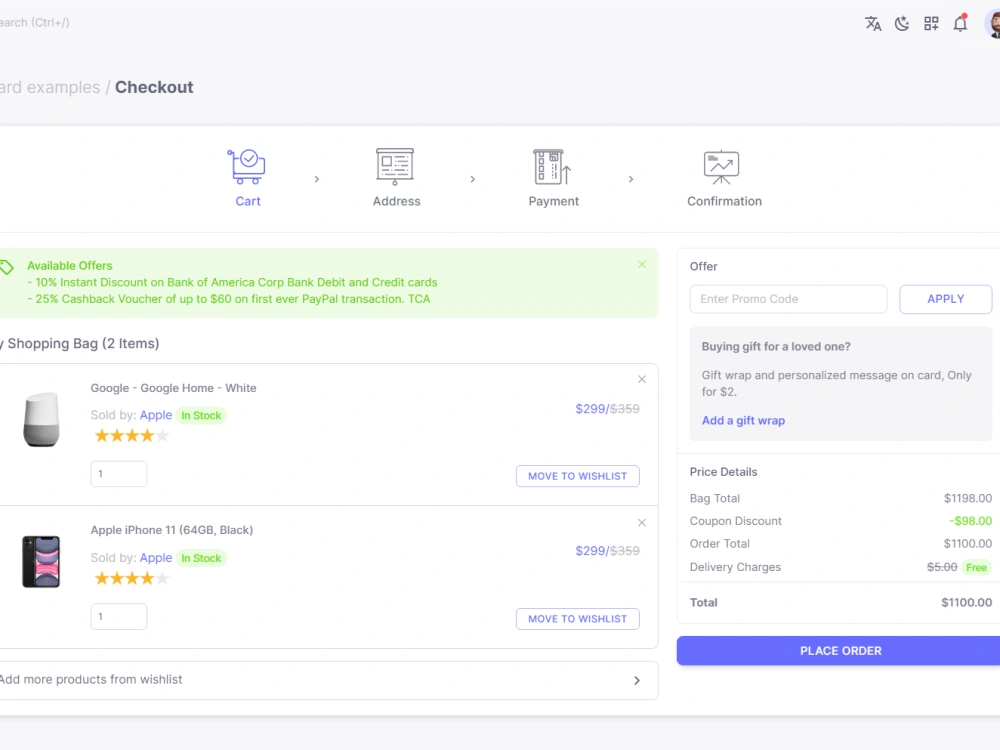This screenshot has width=1000, height=750.
Task: Click the Enter Promo Code field
Action: pos(788,299)
